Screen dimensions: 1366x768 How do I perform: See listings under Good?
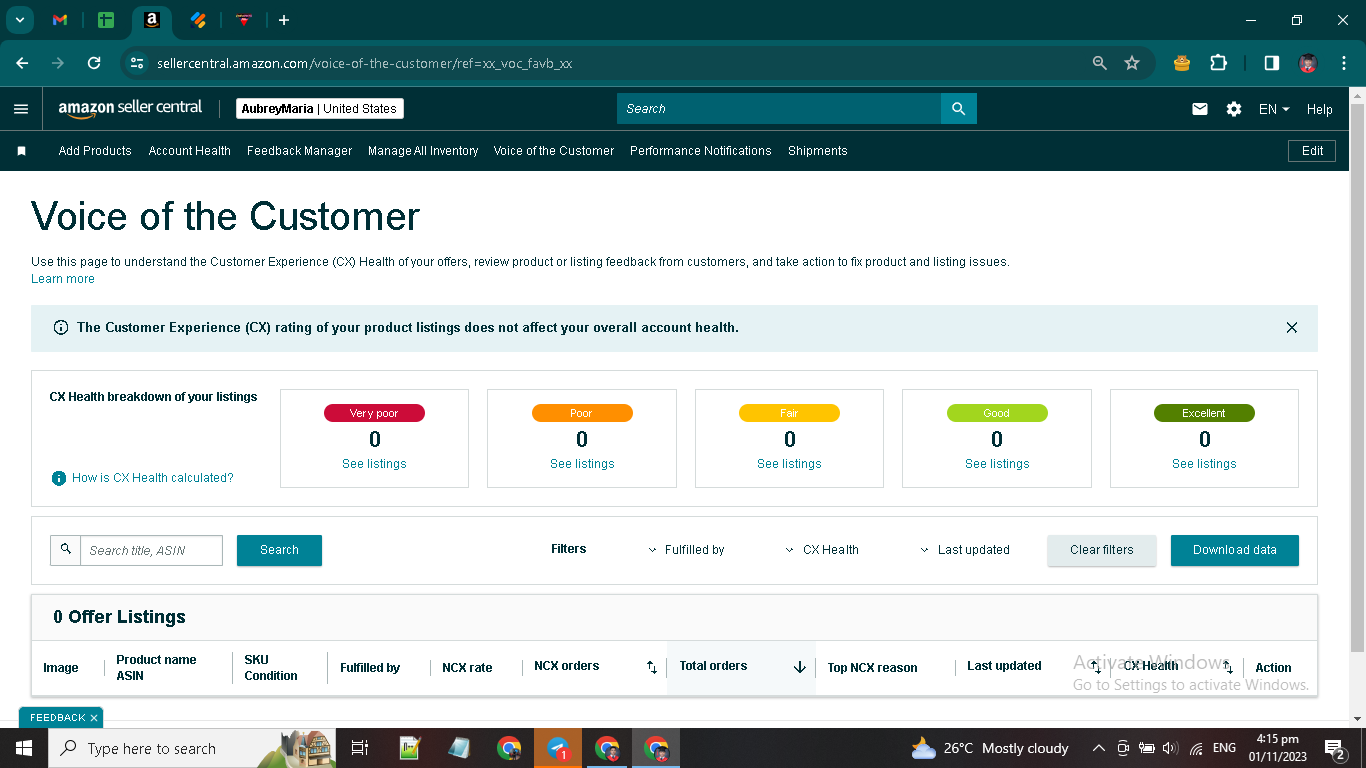click(x=997, y=464)
